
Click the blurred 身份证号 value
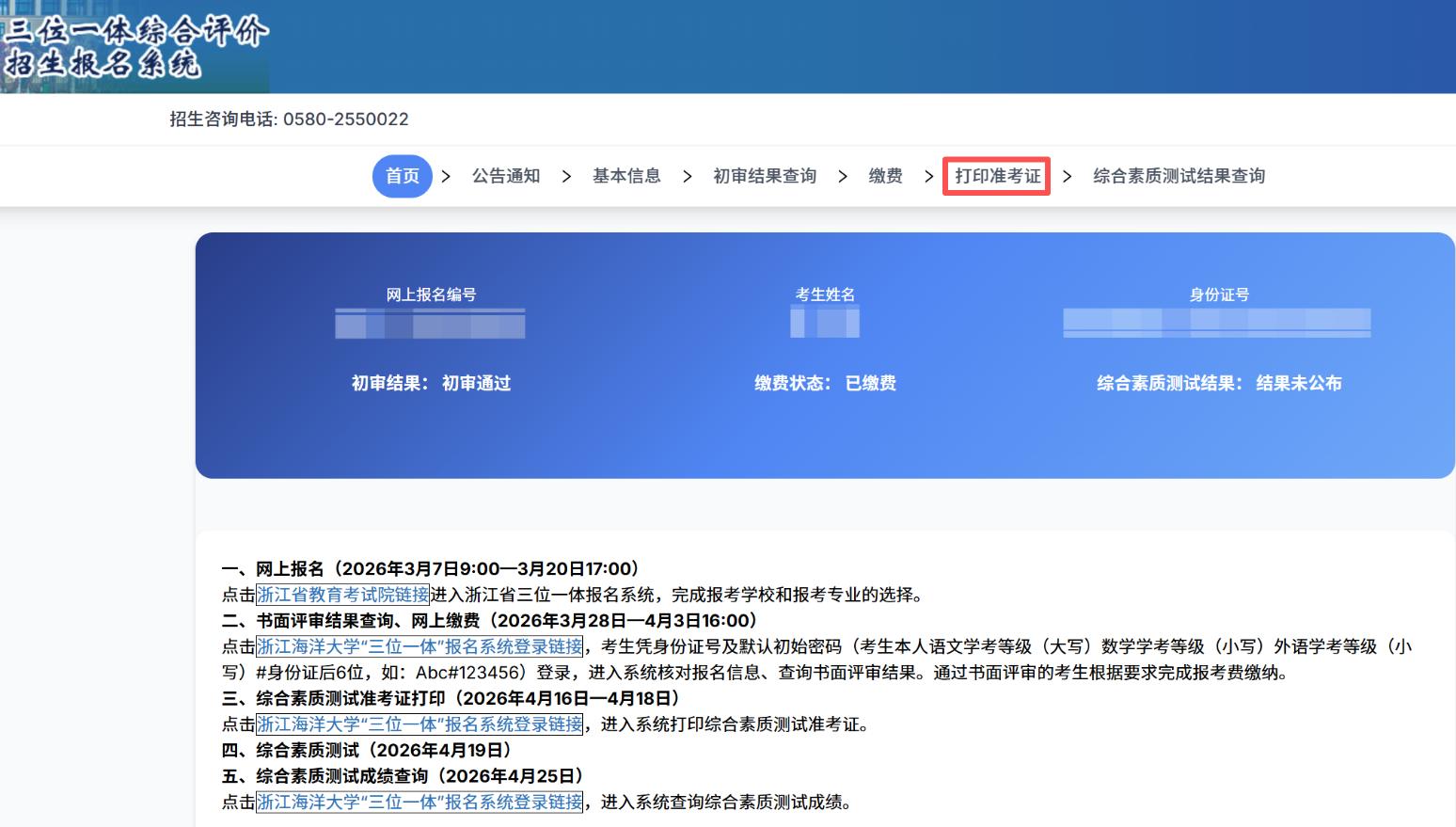pos(1216,323)
